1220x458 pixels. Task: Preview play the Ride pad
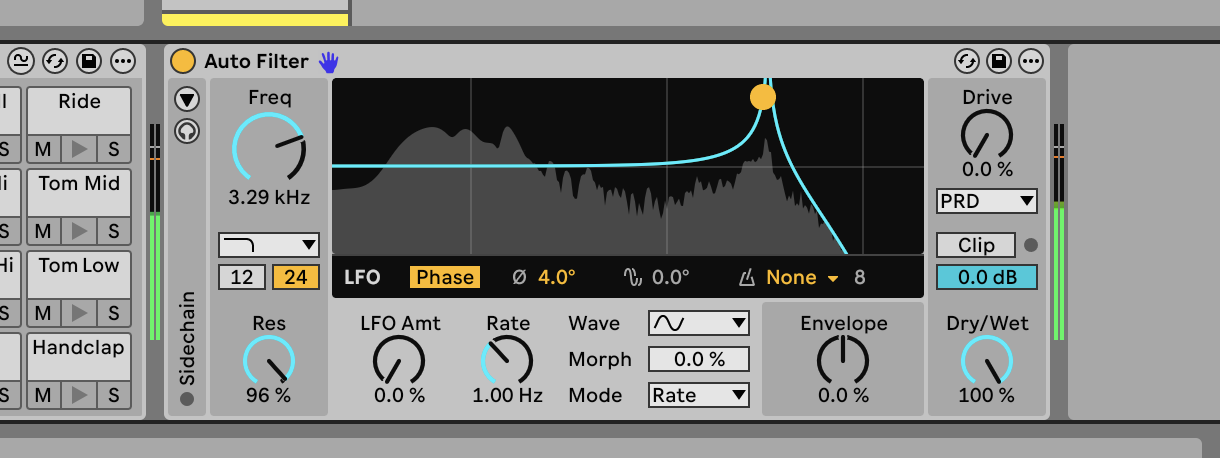click(x=78, y=149)
